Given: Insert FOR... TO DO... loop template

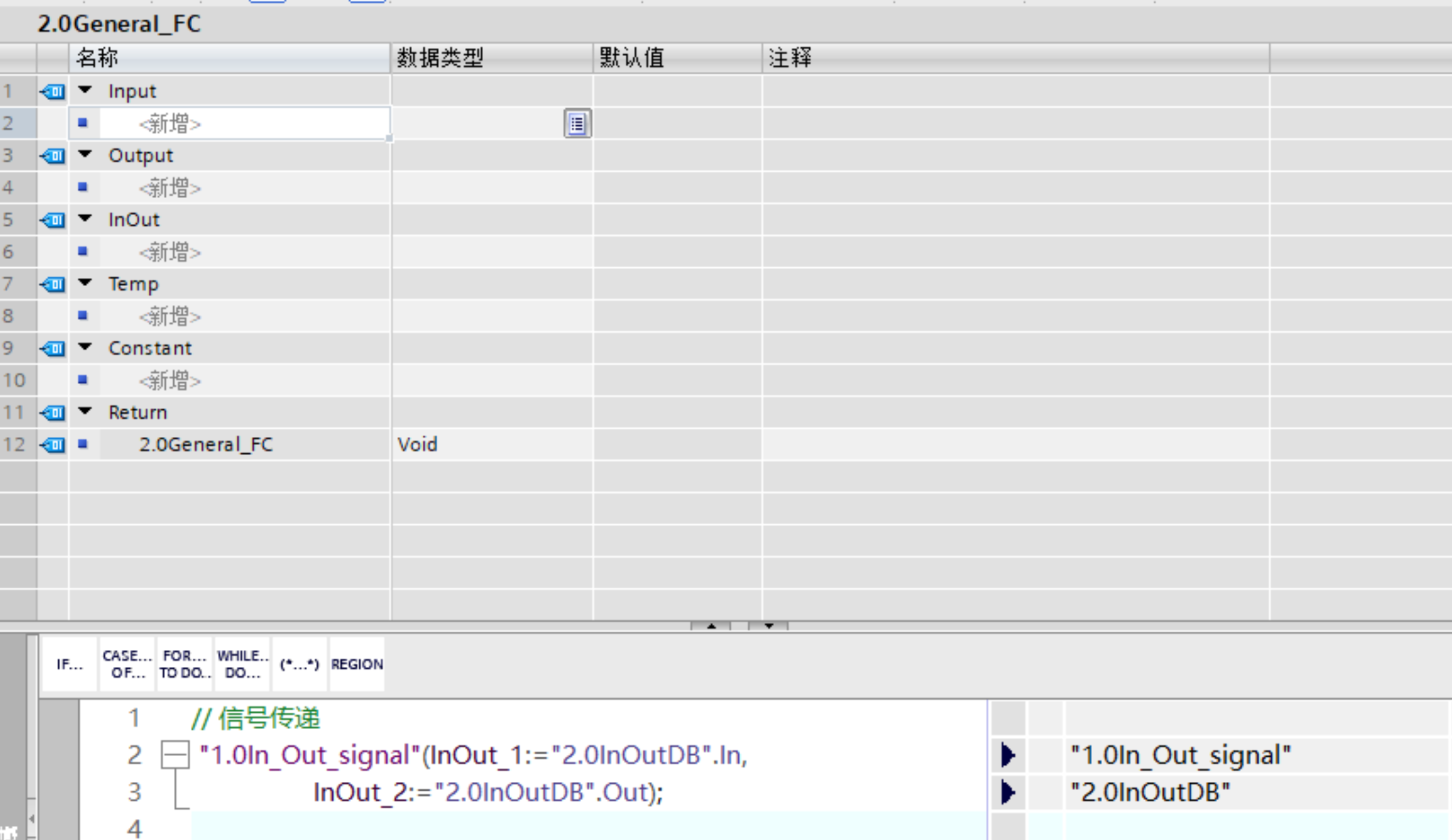Looking at the screenshot, I should click(185, 664).
